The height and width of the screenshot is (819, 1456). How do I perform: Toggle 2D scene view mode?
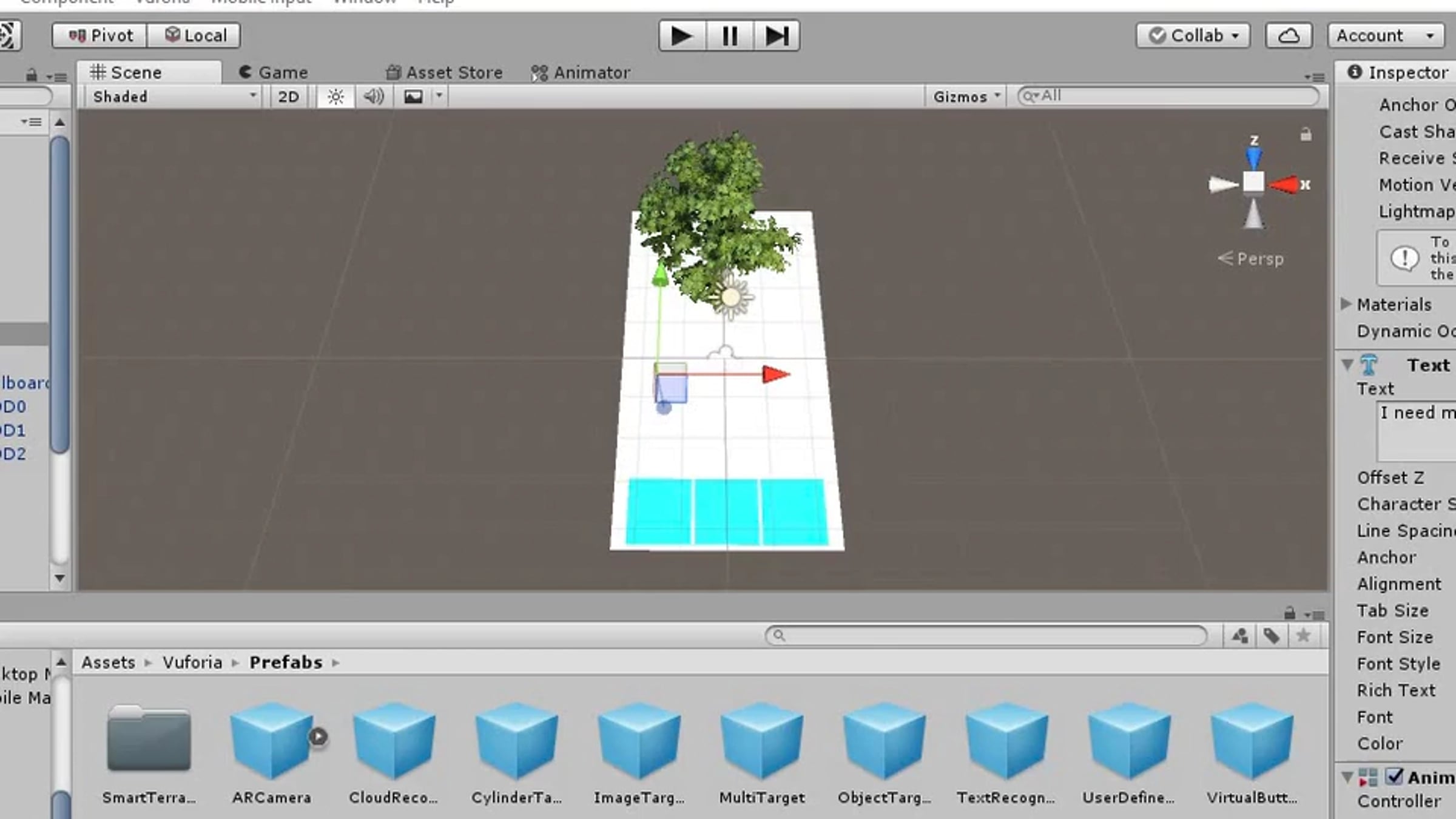288,97
